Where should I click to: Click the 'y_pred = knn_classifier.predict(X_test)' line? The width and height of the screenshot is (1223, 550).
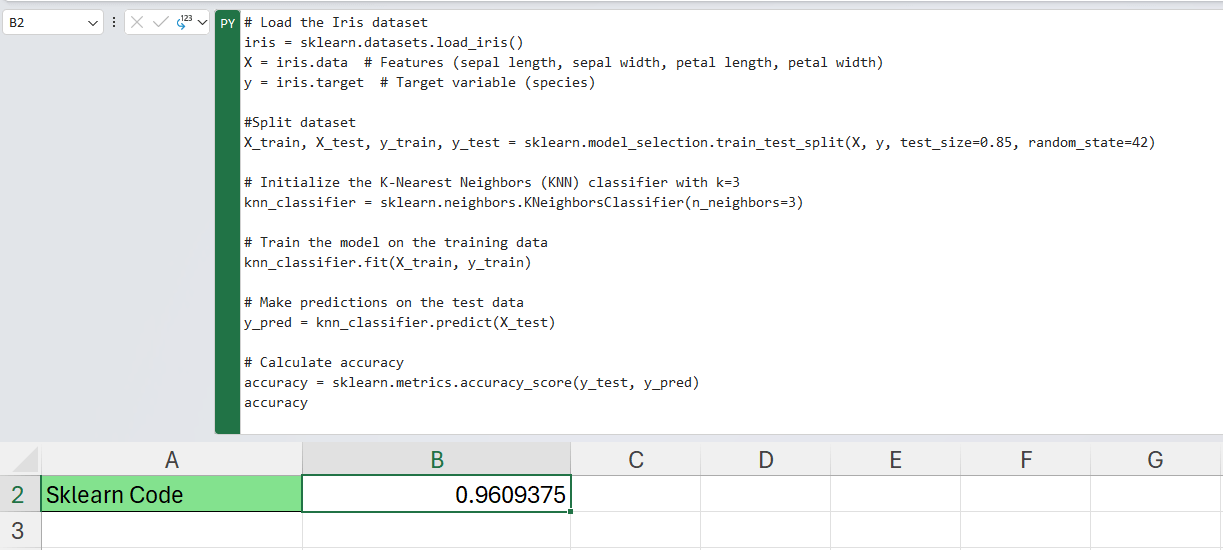click(x=400, y=322)
